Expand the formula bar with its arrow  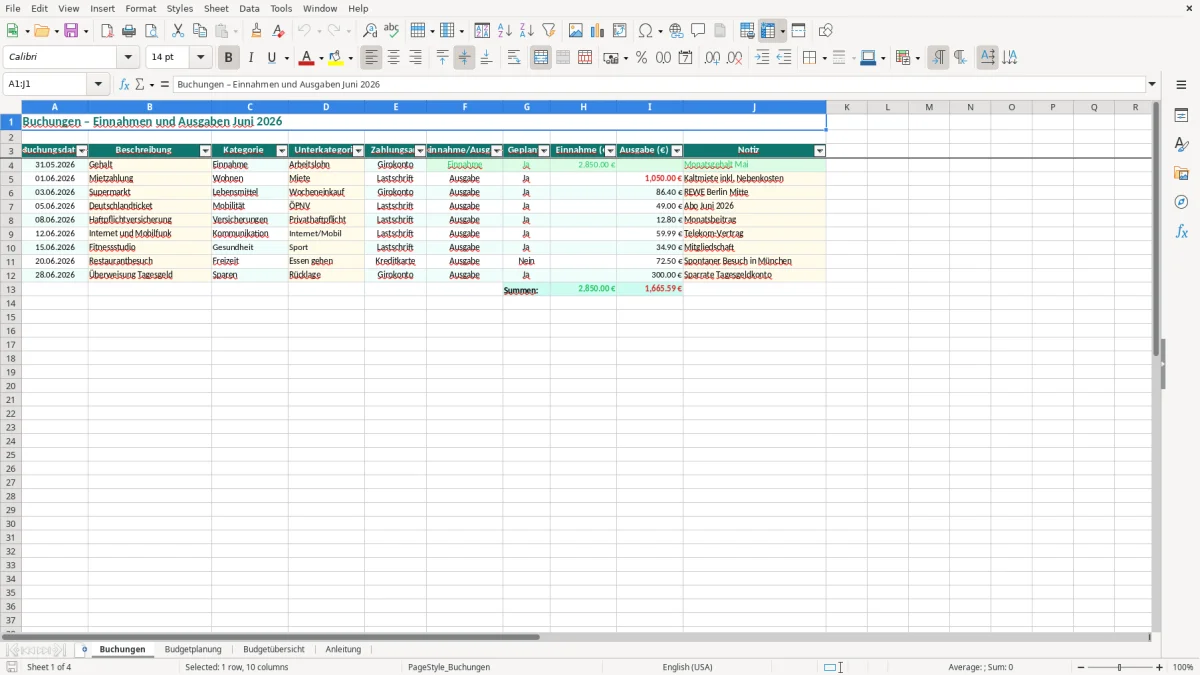tap(1152, 85)
